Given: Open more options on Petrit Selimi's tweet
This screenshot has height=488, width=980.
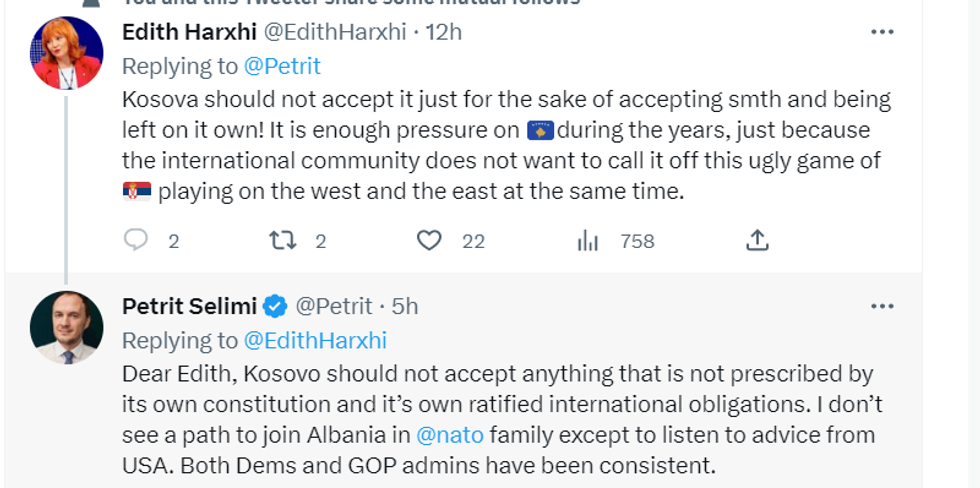Looking at the screenshot, I should point(882,306).
